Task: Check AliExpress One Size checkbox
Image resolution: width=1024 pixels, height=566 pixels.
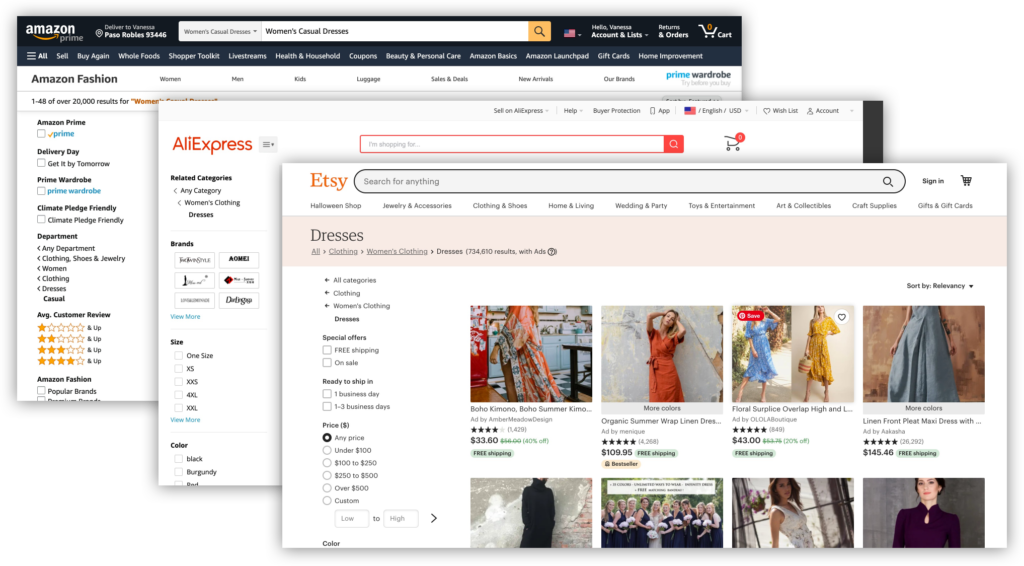Action: [x=178, y=356]
